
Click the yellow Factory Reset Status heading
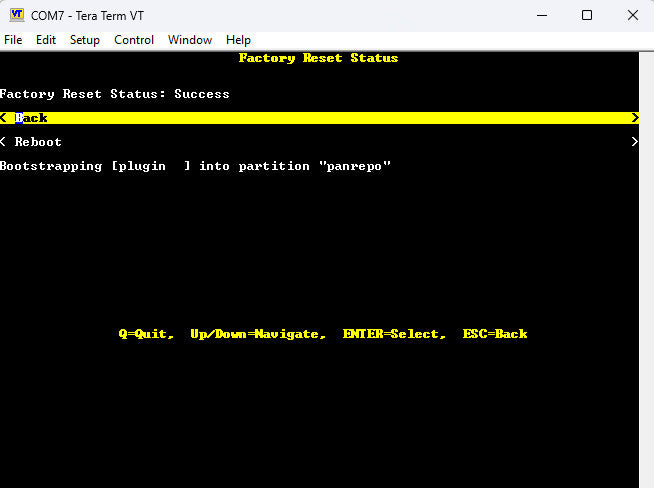319,58
